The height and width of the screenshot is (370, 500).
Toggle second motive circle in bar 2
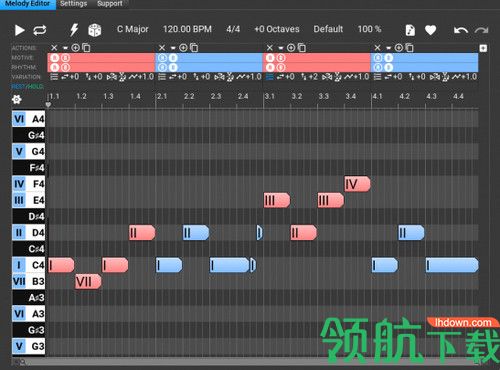coord(173,58)
